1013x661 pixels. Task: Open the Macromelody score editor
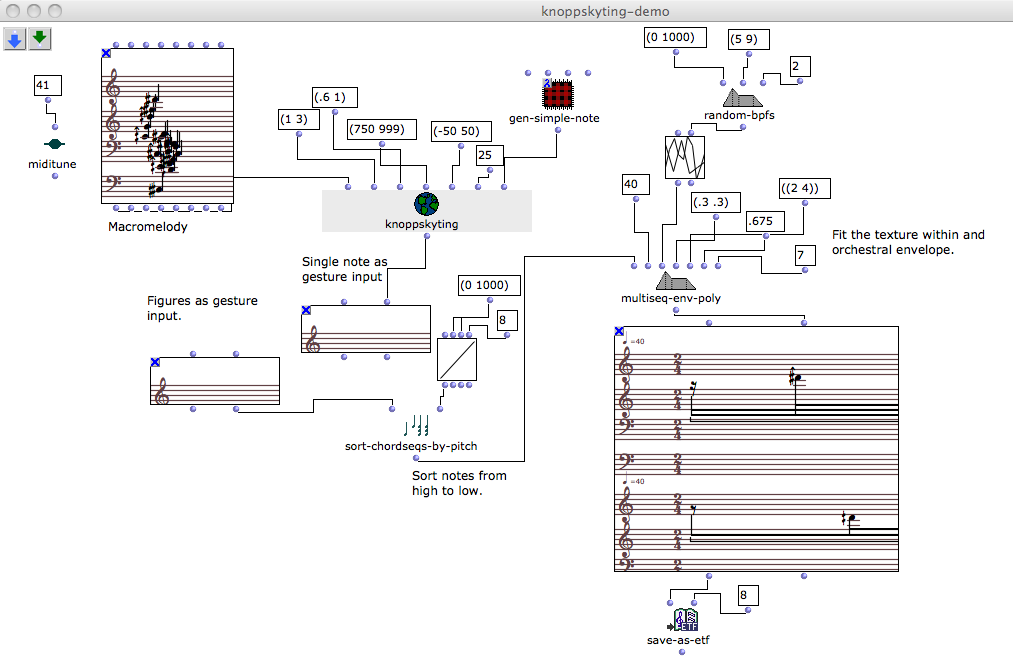coord(168,128)
